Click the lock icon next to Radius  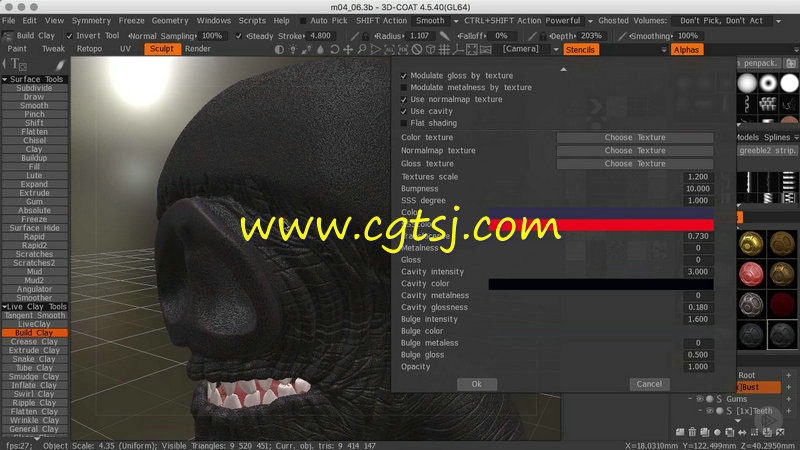(x=365, y=36)
